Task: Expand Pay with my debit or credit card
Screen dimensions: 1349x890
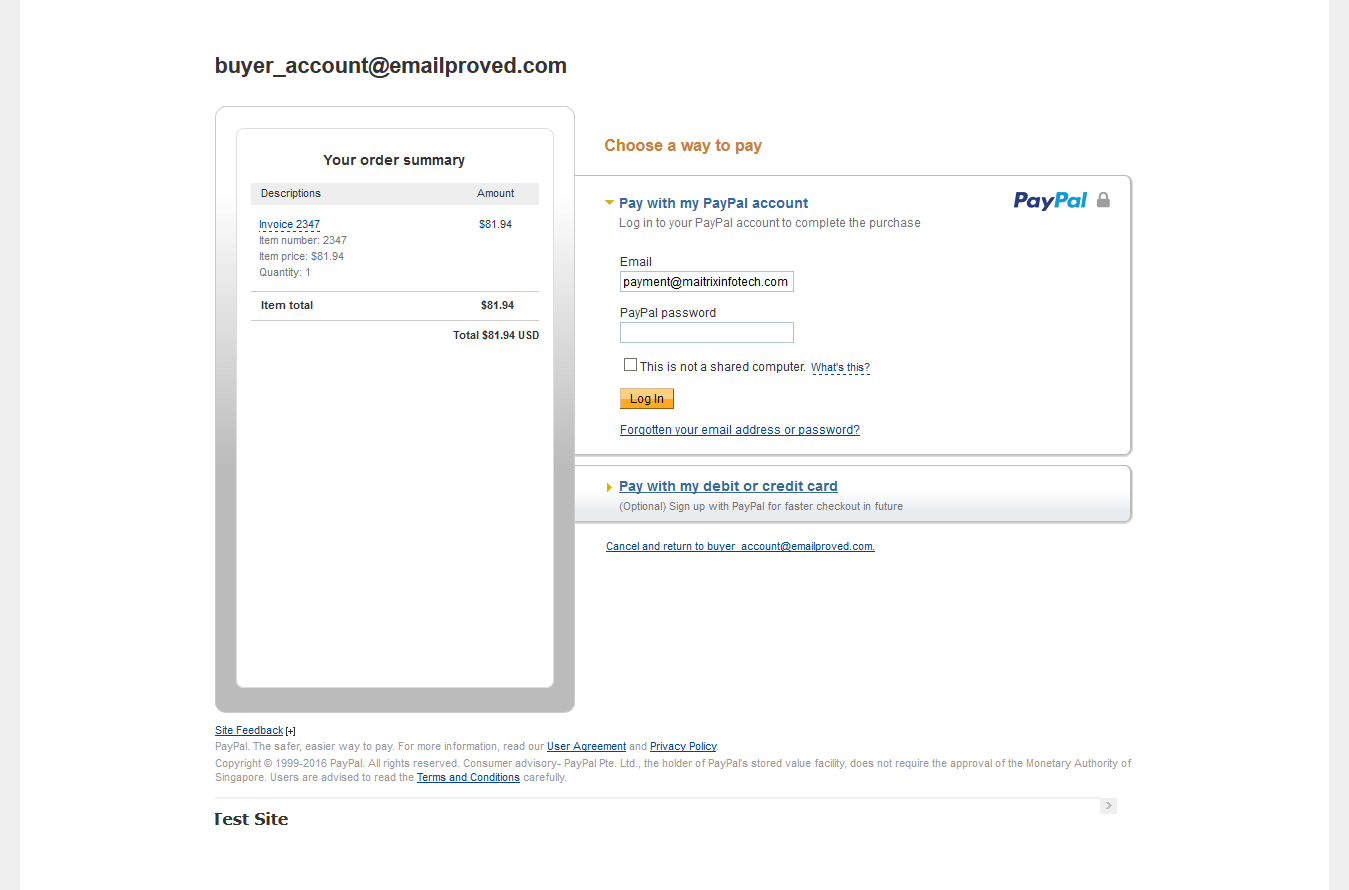Action: (x=728, y=486)
